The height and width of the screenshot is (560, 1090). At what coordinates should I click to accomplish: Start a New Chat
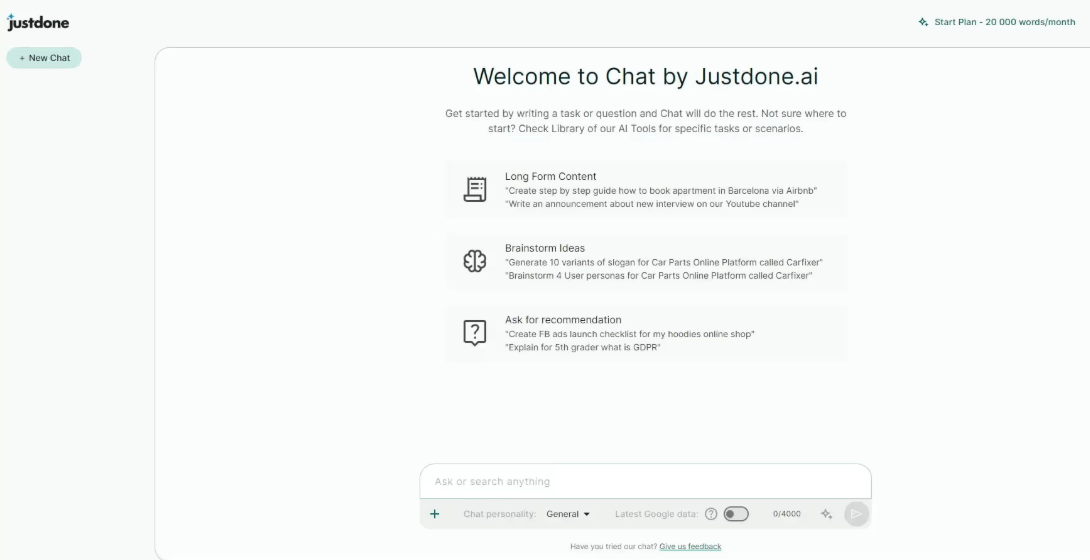pos(44,58)
